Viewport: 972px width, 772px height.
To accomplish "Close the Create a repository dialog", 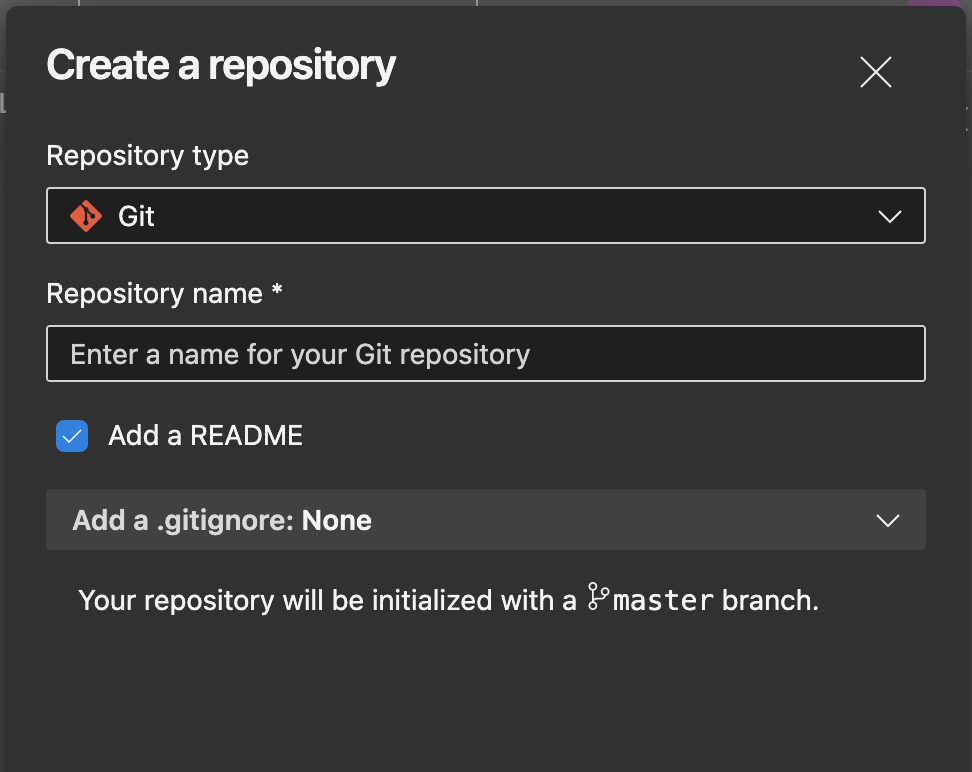I will coord(875,72).
